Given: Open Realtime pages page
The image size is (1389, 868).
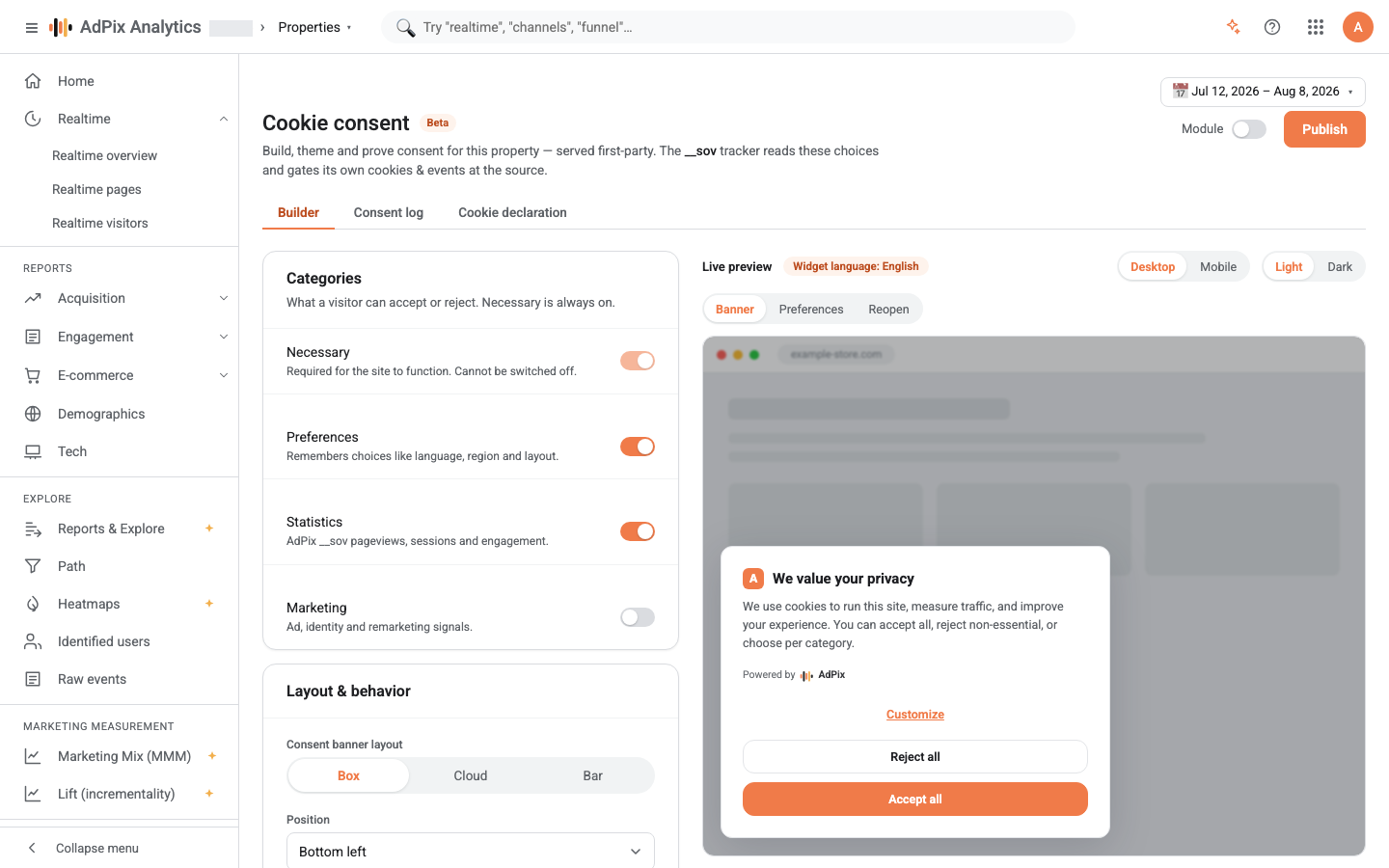Looking at the screenshot, I should (x=96, y=189).
